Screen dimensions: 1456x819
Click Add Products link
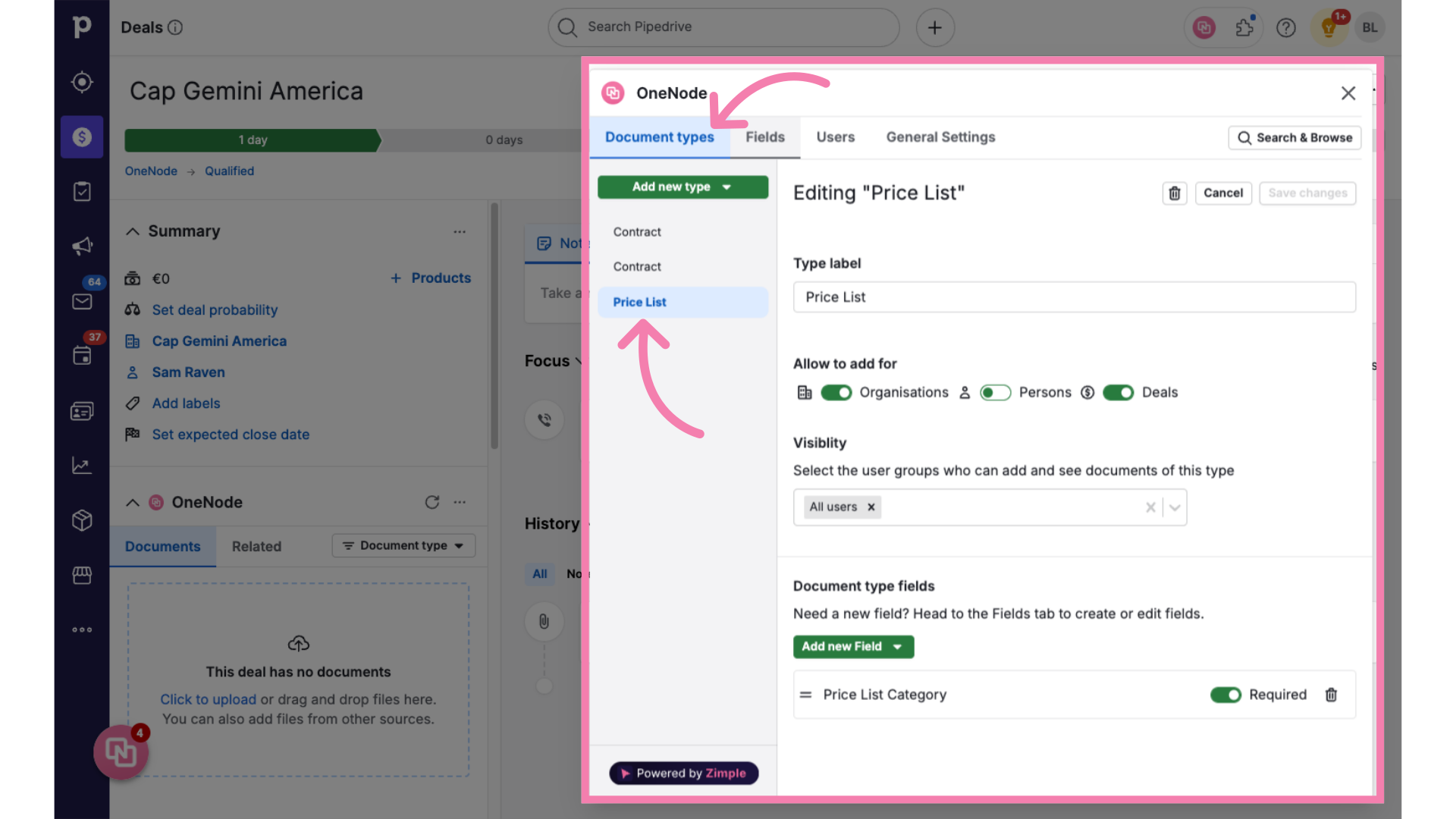(431, 278)
